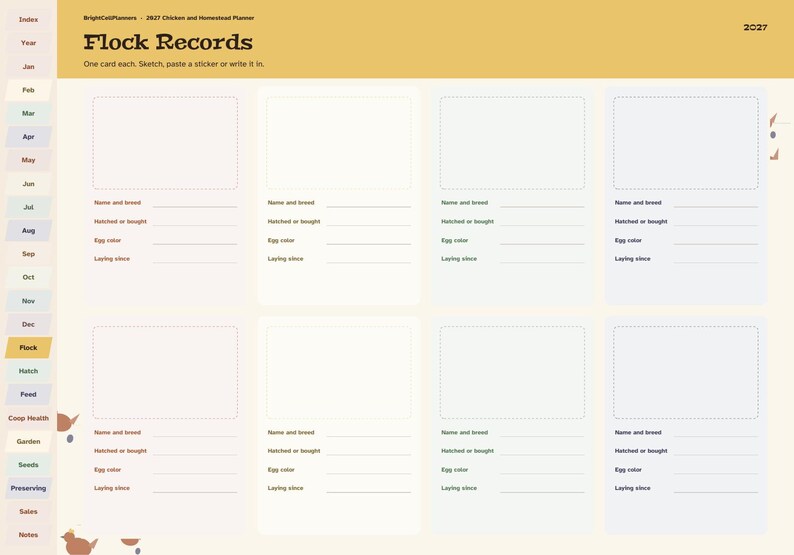Open the Hatch tab
Image resolution: width=794 pixels, height=555 pixels.
pyautogui.click(x=28, y=371)
